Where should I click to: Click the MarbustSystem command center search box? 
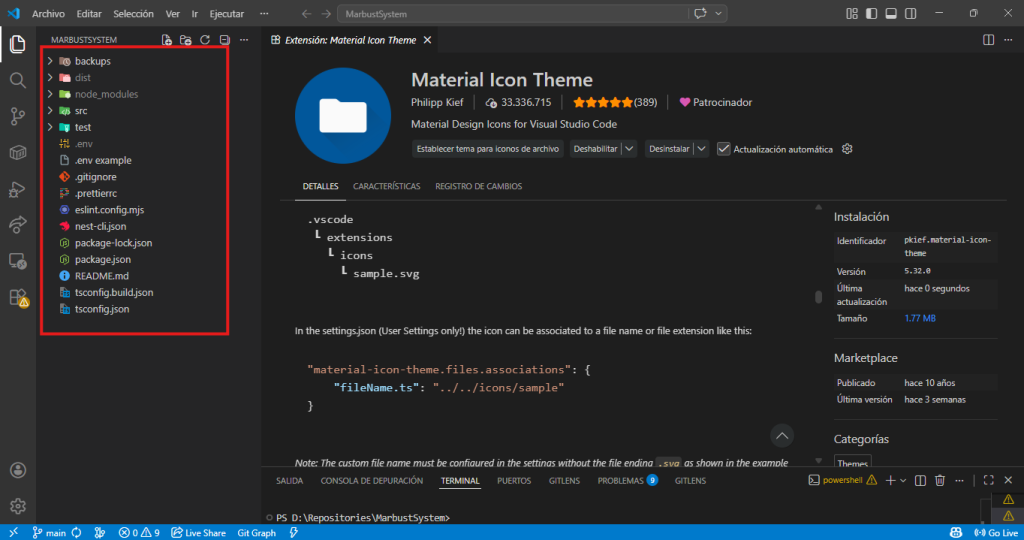(x=513, y=14)
